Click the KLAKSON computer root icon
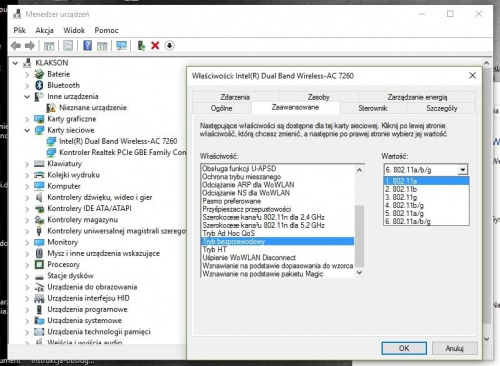The width and height of the screenshot is (500, 366). (27, 63)
